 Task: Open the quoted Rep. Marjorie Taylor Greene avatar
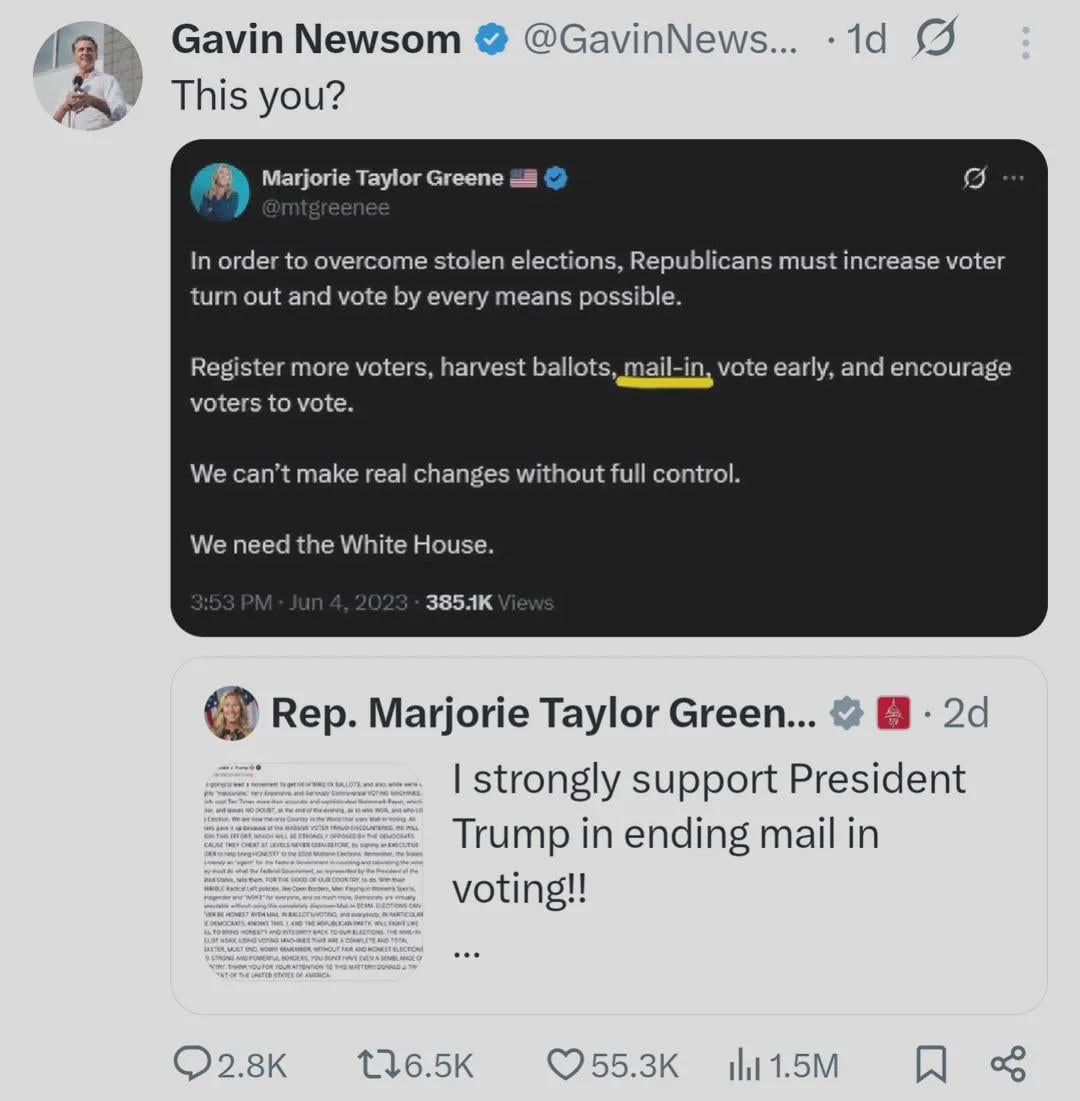pyautogui.click(x=231, y=713)
